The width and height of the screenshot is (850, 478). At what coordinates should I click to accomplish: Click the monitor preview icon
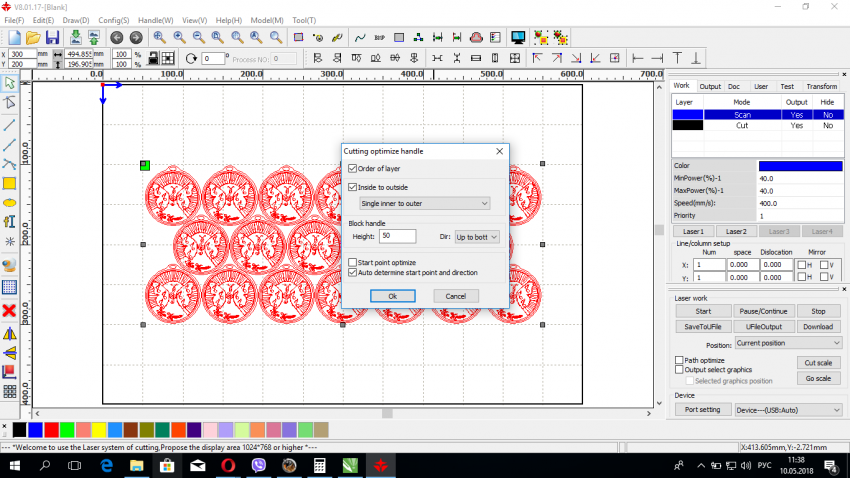coord(518,37)
